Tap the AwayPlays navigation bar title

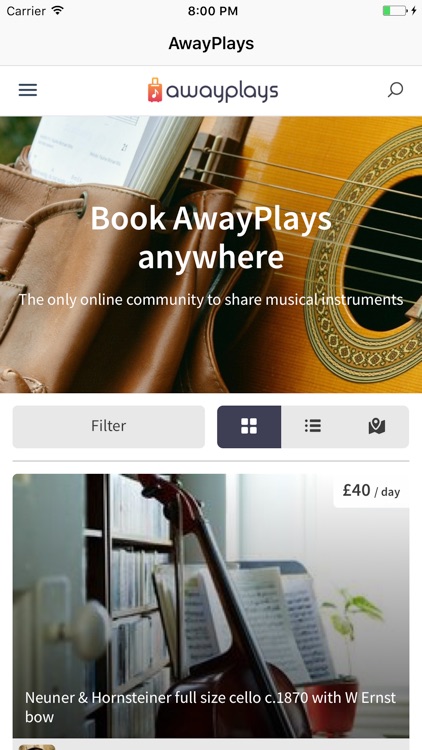point(211,44)
